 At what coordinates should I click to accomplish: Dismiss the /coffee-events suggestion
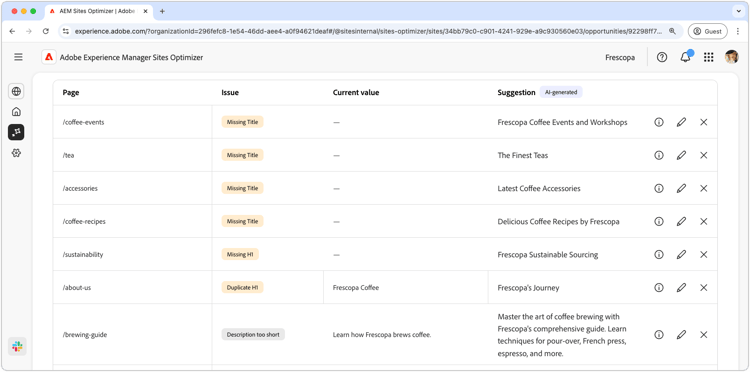coord(704,122)
